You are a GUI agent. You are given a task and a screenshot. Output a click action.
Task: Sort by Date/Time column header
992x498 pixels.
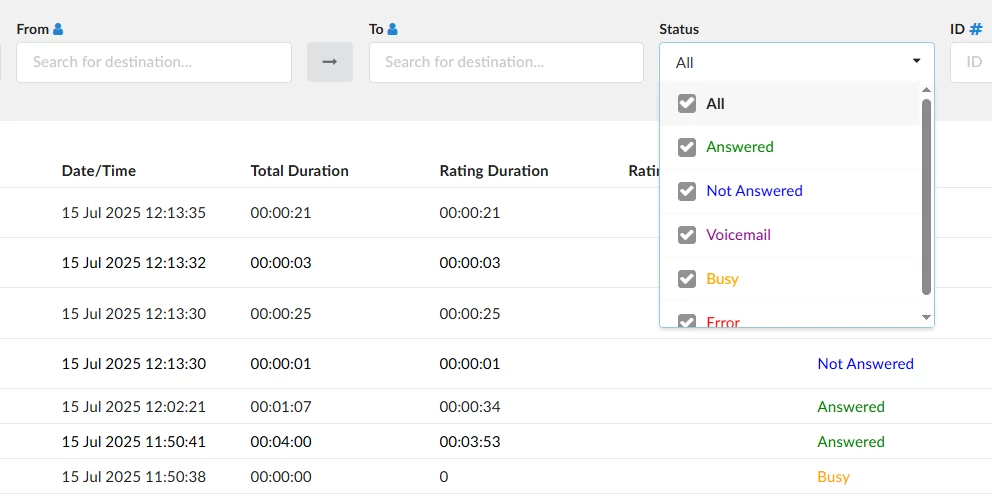point(99,171)
